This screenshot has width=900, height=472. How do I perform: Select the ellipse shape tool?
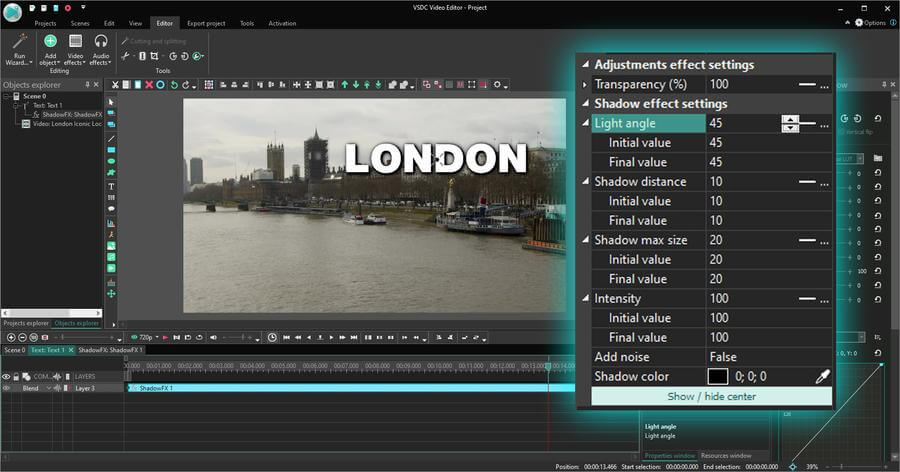click(111, 161)
